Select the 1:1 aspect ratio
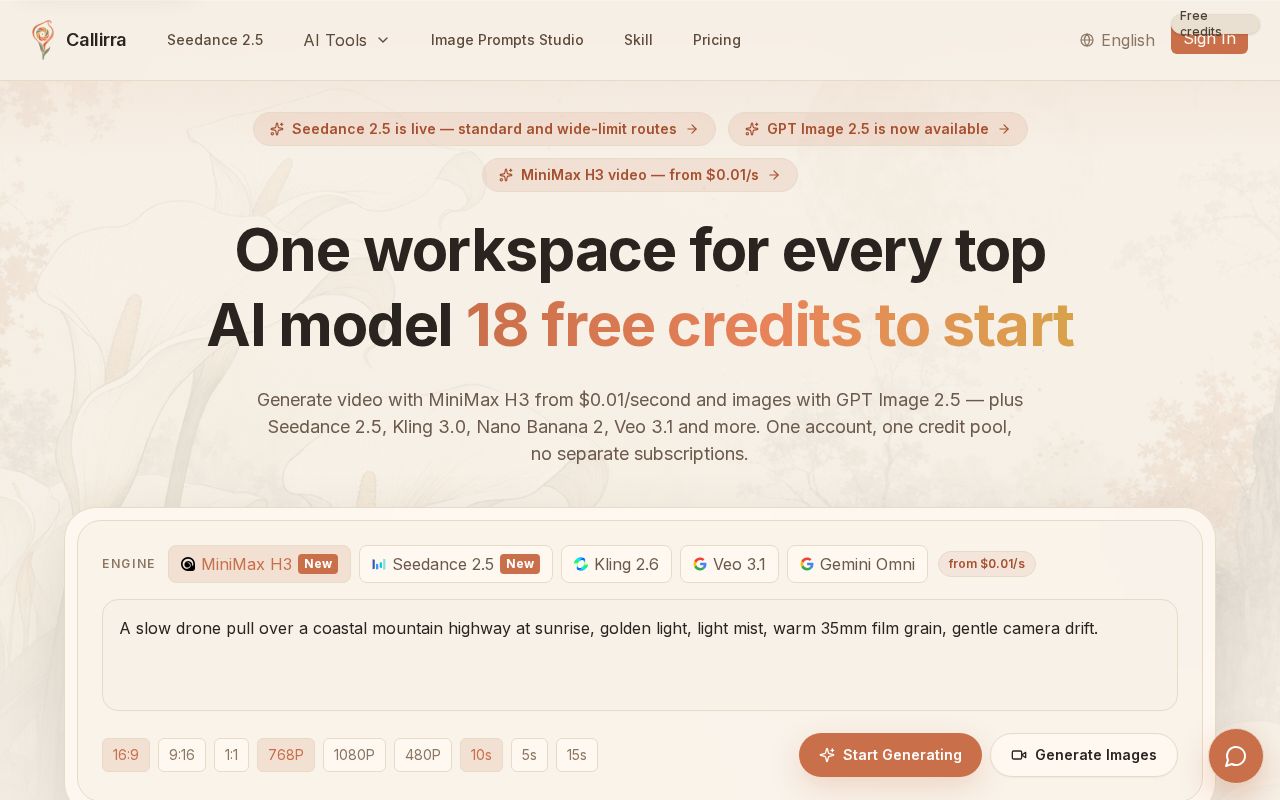 pos(231,755)
